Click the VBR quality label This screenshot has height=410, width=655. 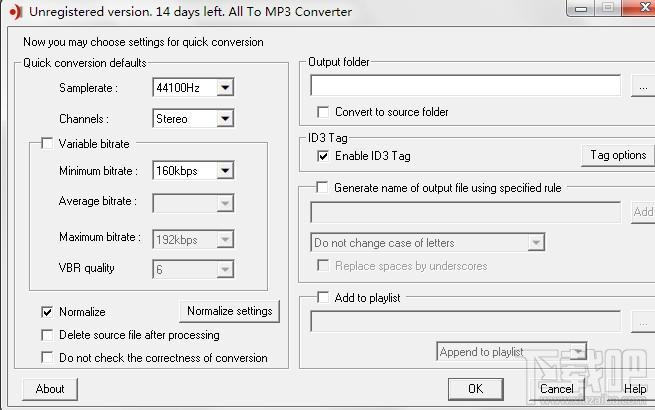(86, 268)
